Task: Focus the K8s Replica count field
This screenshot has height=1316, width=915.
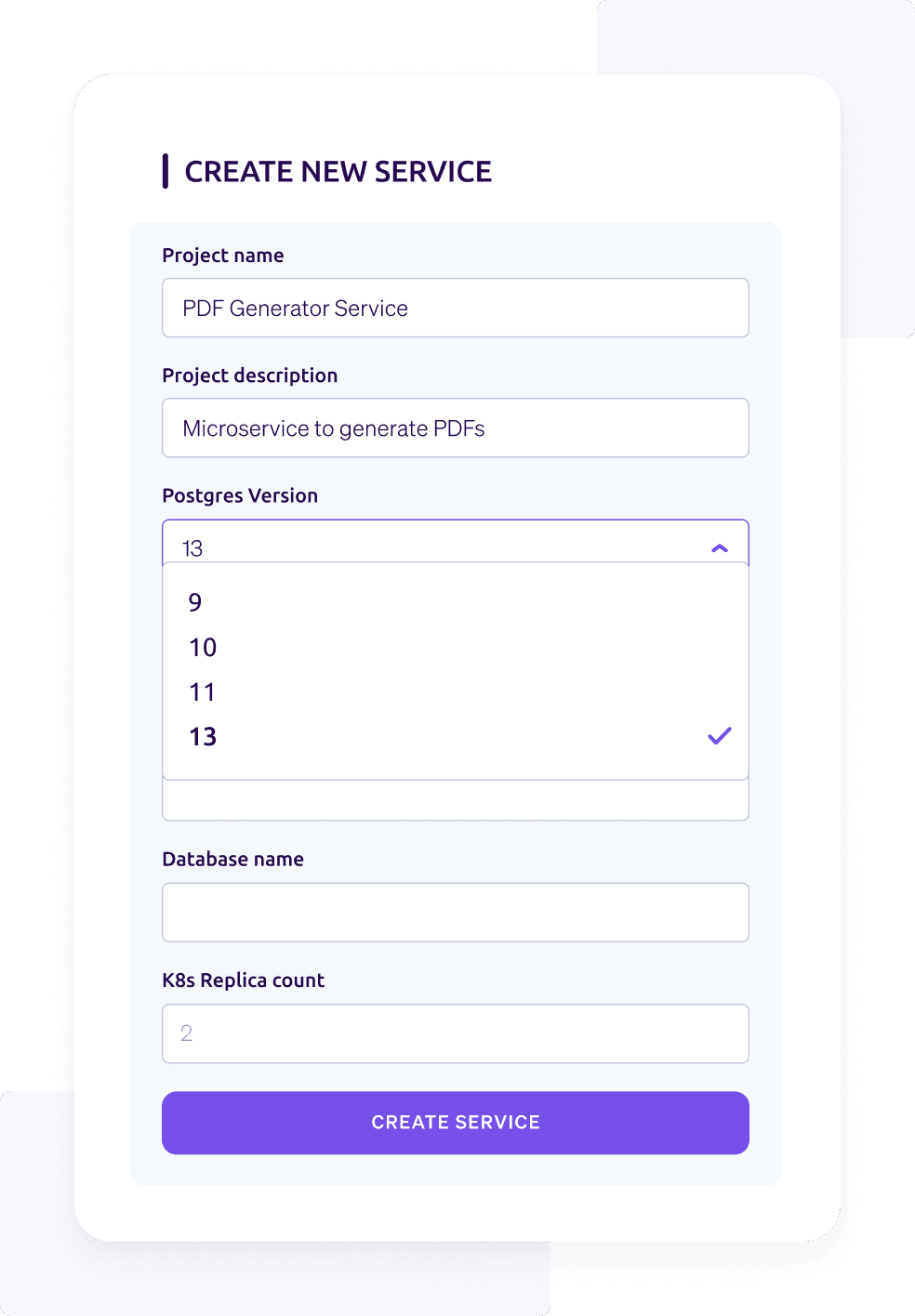Action: tap(456, 1033)
